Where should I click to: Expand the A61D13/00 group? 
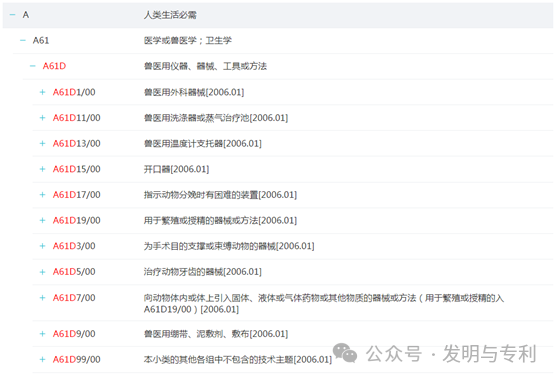(42, 143)
